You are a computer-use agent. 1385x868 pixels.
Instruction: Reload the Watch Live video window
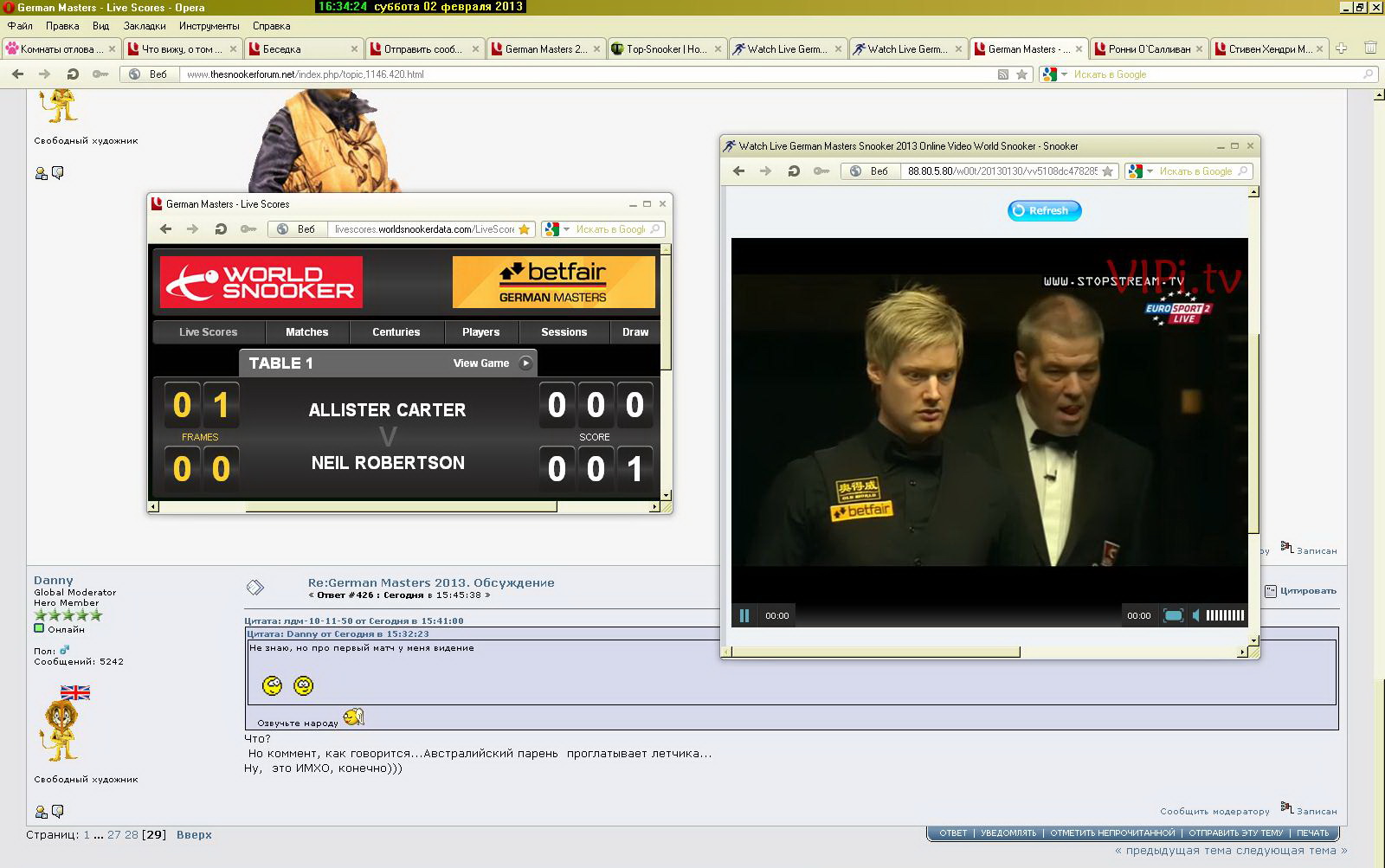click(794, 171)
